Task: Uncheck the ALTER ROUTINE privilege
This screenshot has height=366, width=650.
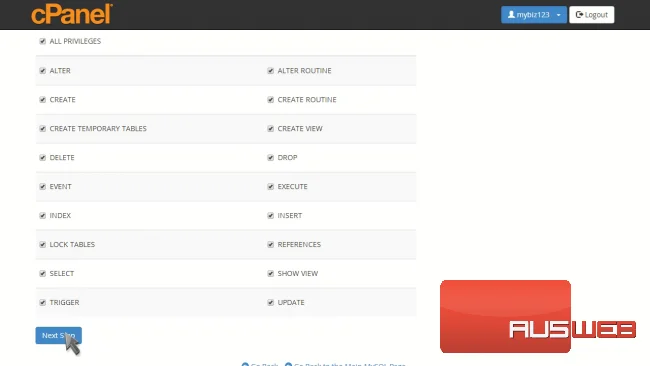Action: pyautogui.click(x=271, y=70)
